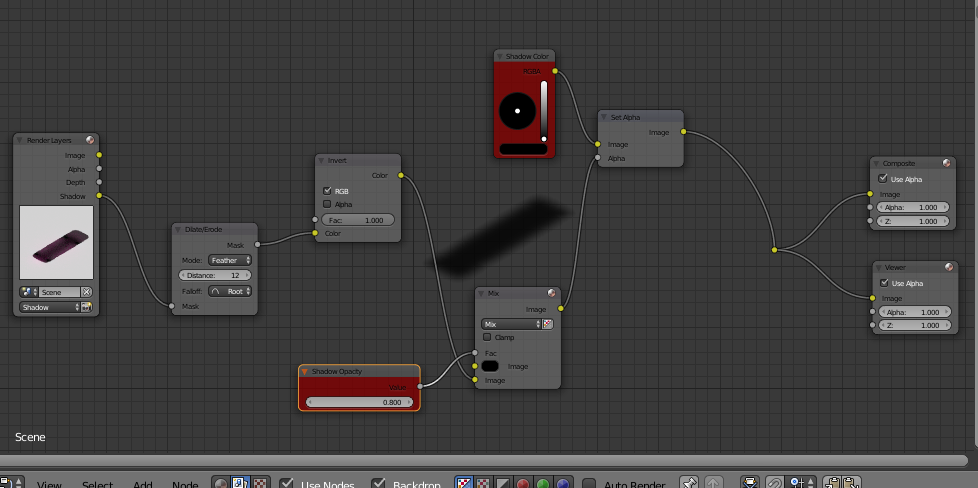This screenshot has width=978, height=488.
Task: Toggle Use Alpha on Composite node
Action: (x=883, y=178)
